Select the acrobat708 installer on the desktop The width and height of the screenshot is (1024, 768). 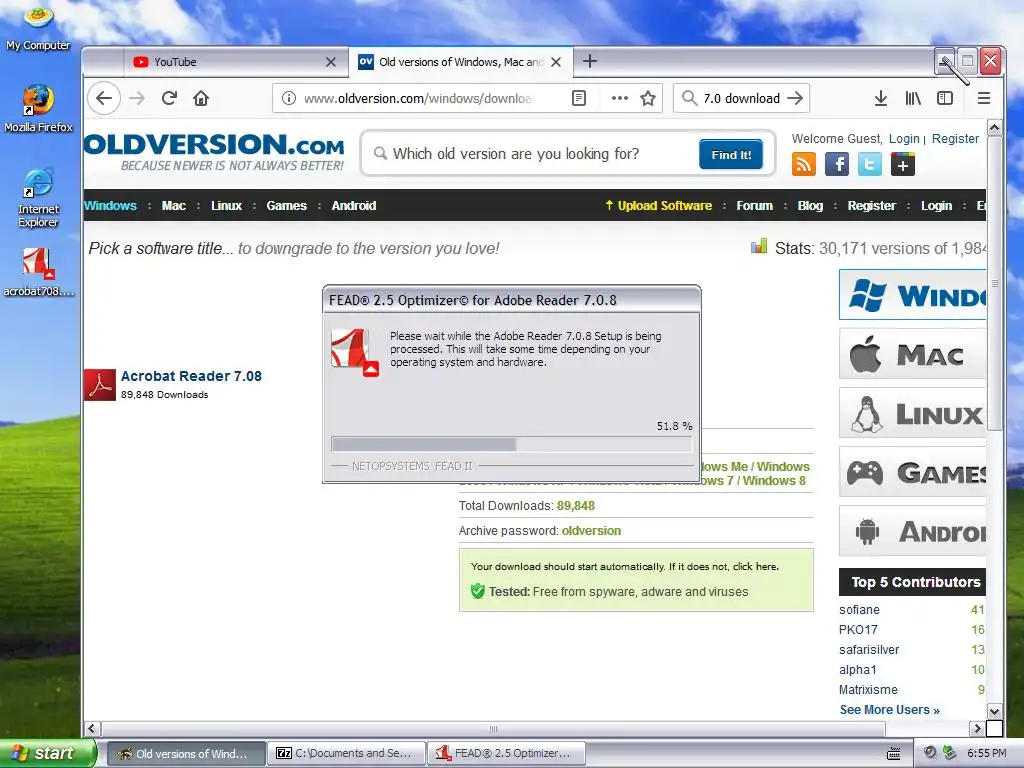coord(39,273)
